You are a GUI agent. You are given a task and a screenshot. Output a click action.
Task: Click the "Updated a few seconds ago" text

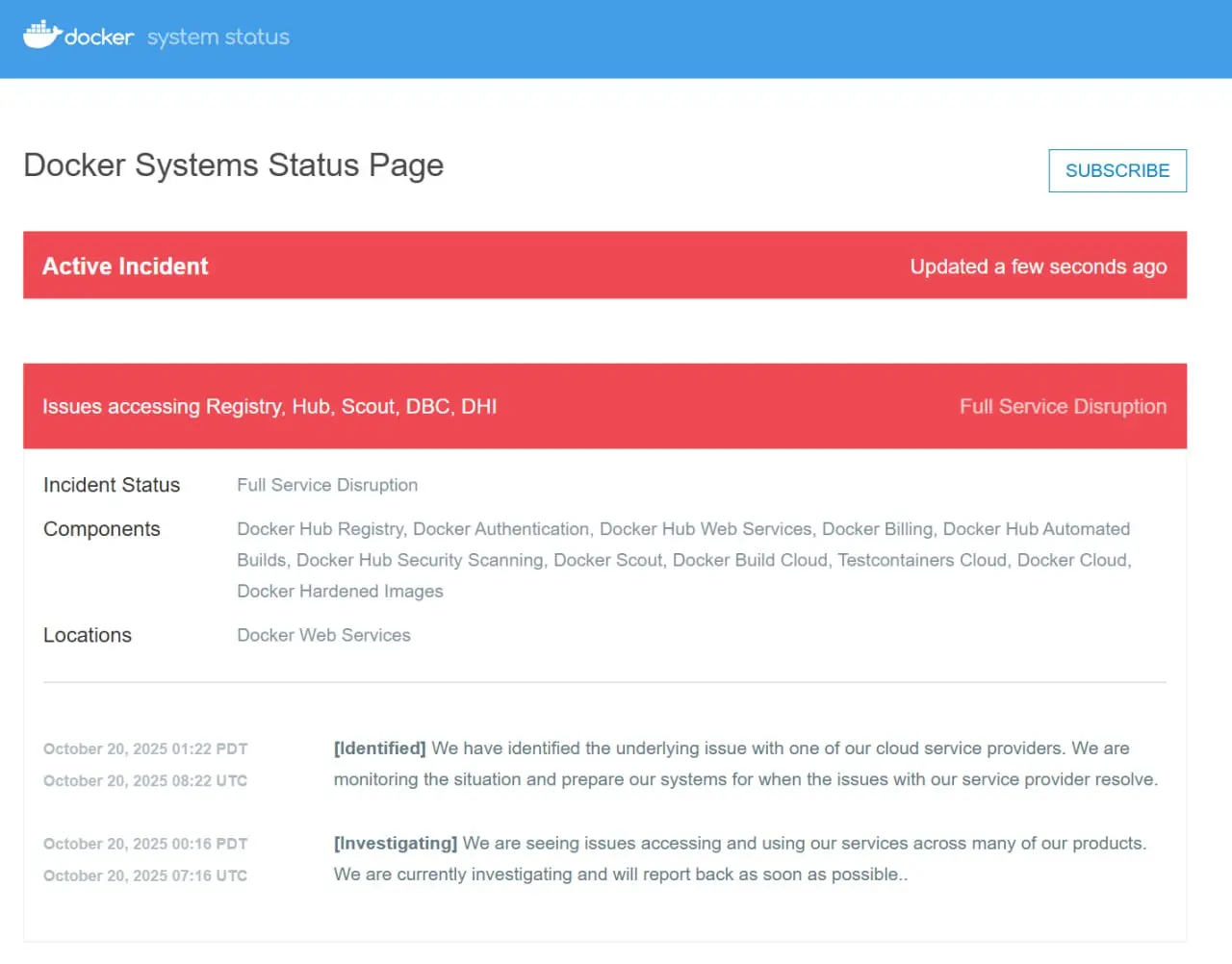tap(1039, 266)
